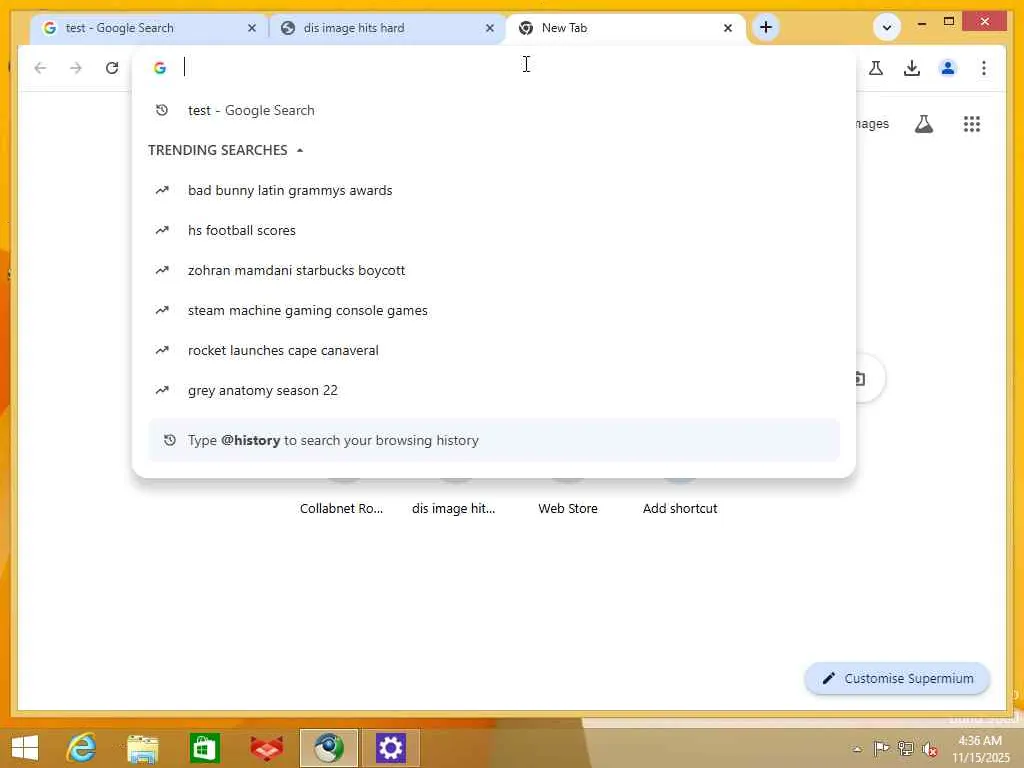Image resolution: width=1024 pixels, height=768 pixels.
Task: Close the New Tab tab
Action: [x=728, y=28]
